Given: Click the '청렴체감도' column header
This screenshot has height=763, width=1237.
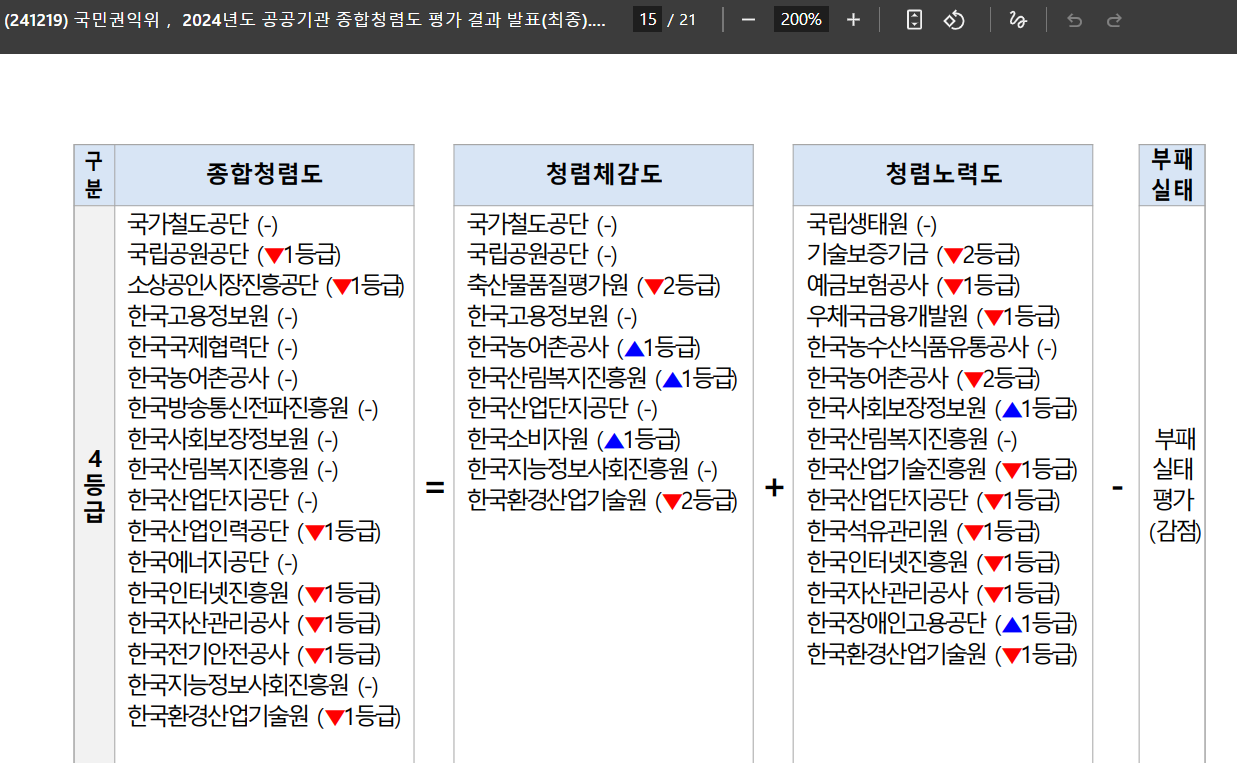Looking at the screenshot, I should pos(603,175).
